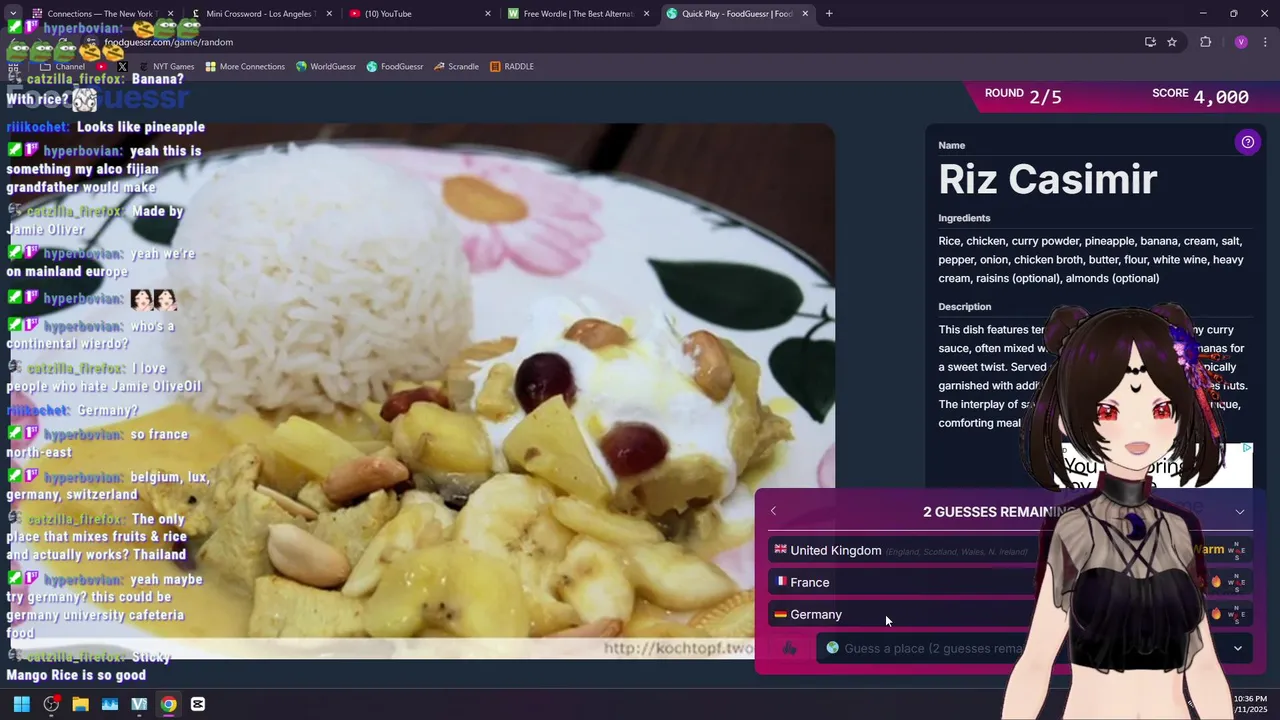The image size is (1280, 720).
Task: Open the YouTube icon bookmark
Action: 101,66
